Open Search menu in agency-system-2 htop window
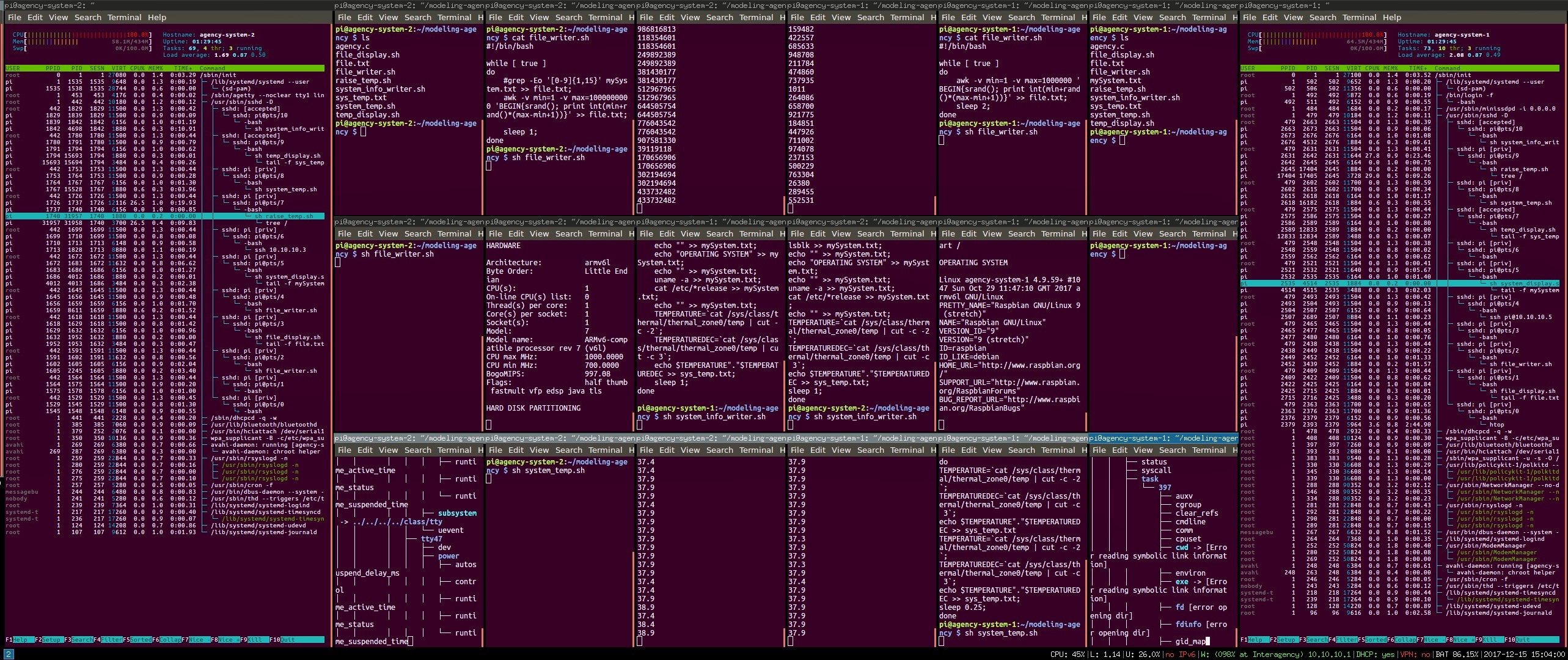Image resolution: width=1568 pixels, height=660 pixels. coord(88,18)
